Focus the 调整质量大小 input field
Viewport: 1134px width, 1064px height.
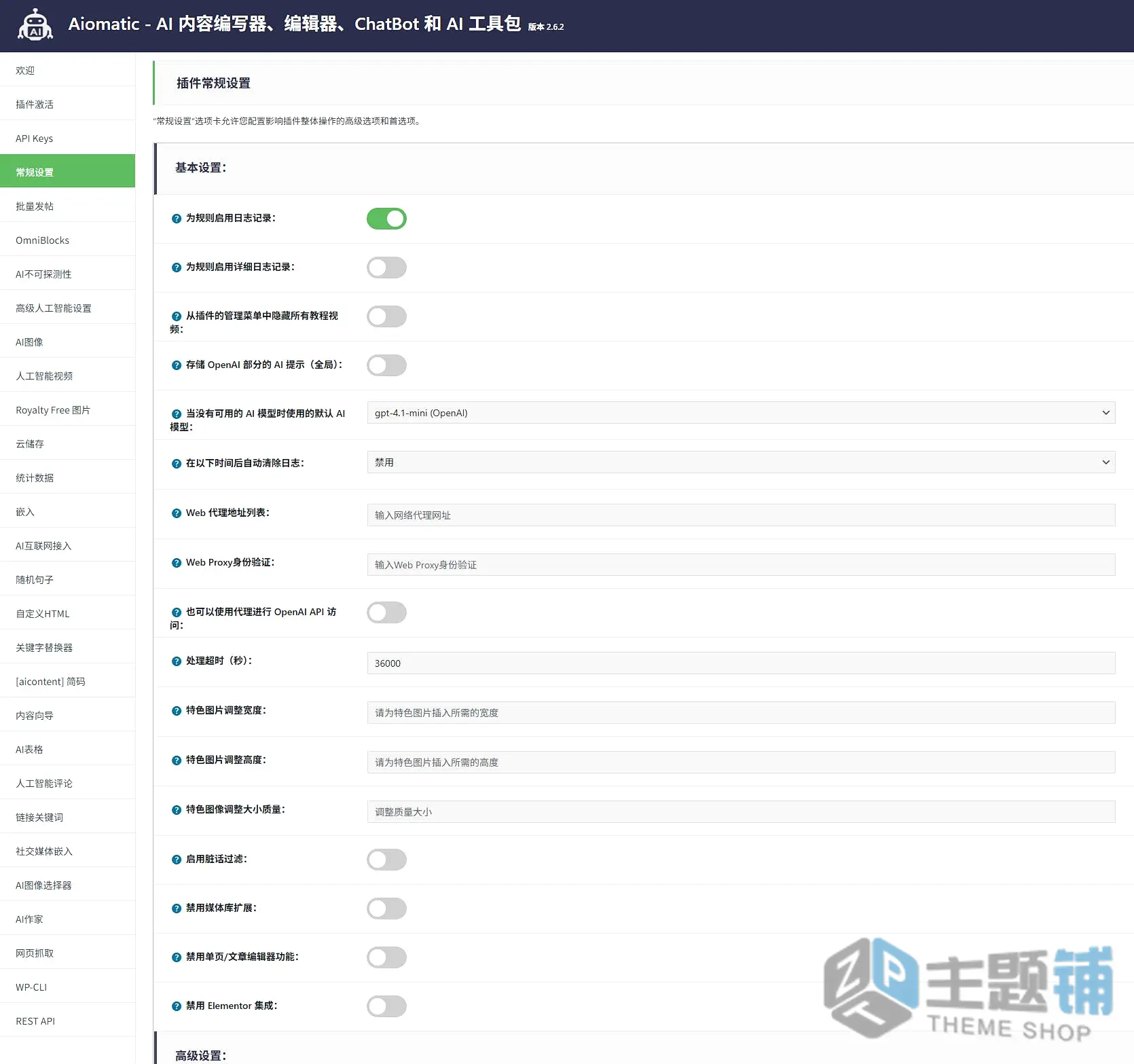[741, 811]
